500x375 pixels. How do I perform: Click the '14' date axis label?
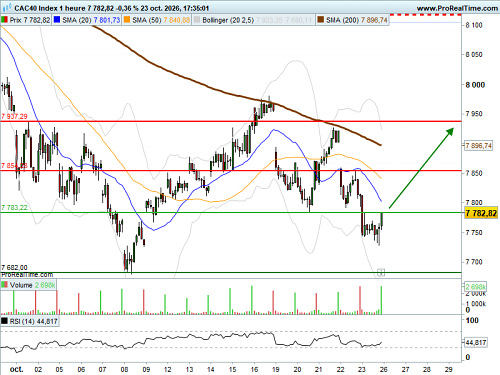(211, 369)
